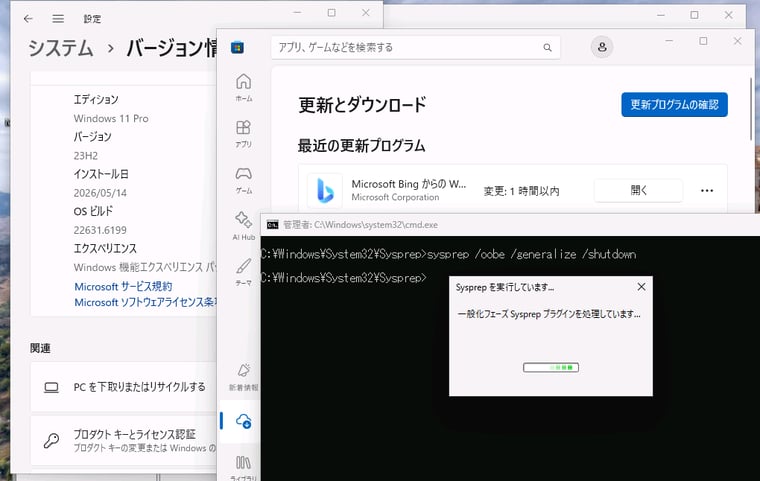Viewport: 760px width, 481px height.
Task: Open 新着情報 in Store sidebar
Action: coord(243,377)
